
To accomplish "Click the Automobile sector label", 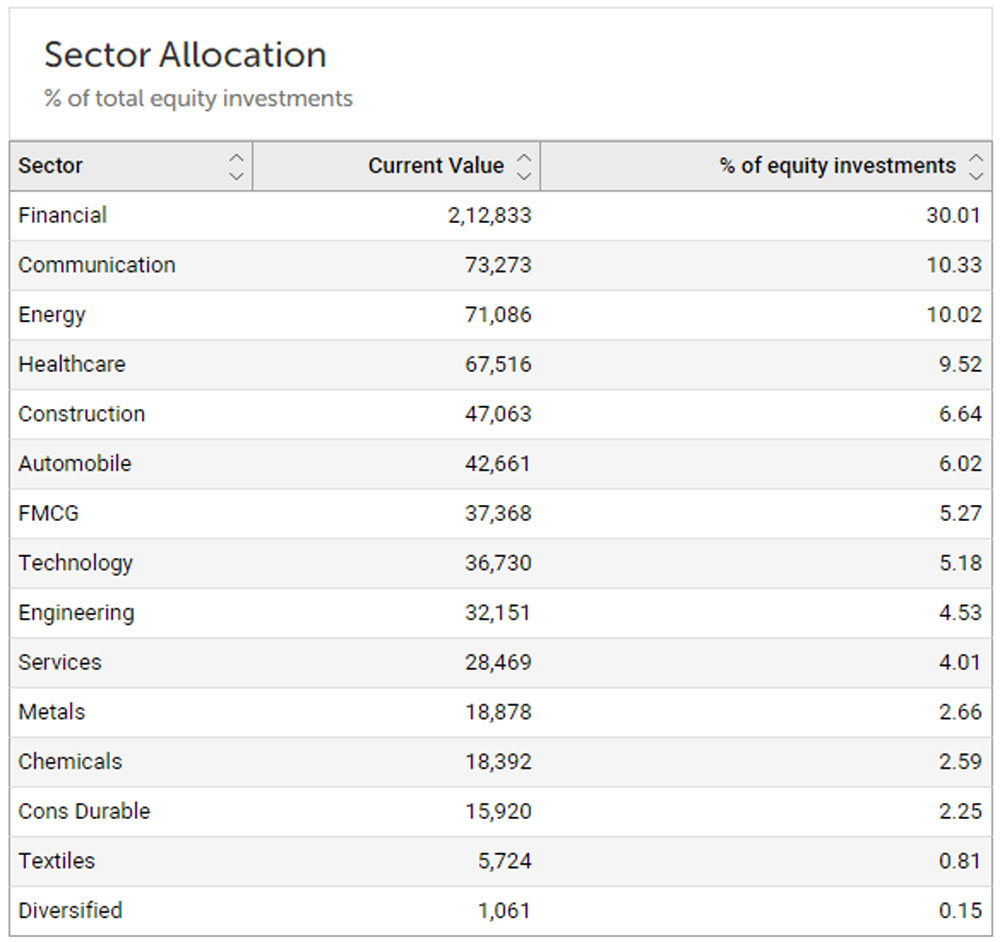I will (75, 464).
